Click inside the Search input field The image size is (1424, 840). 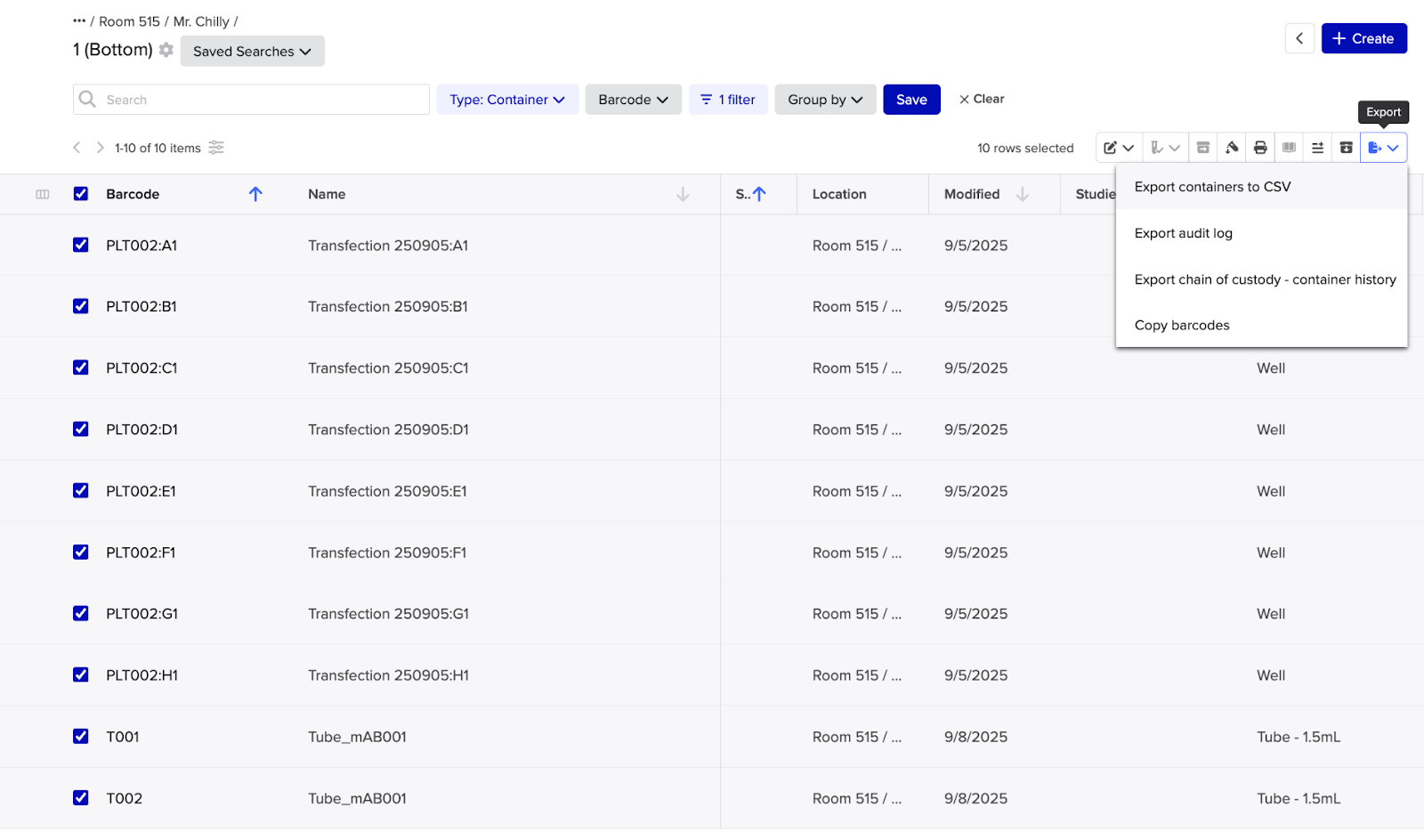point(249,99)
